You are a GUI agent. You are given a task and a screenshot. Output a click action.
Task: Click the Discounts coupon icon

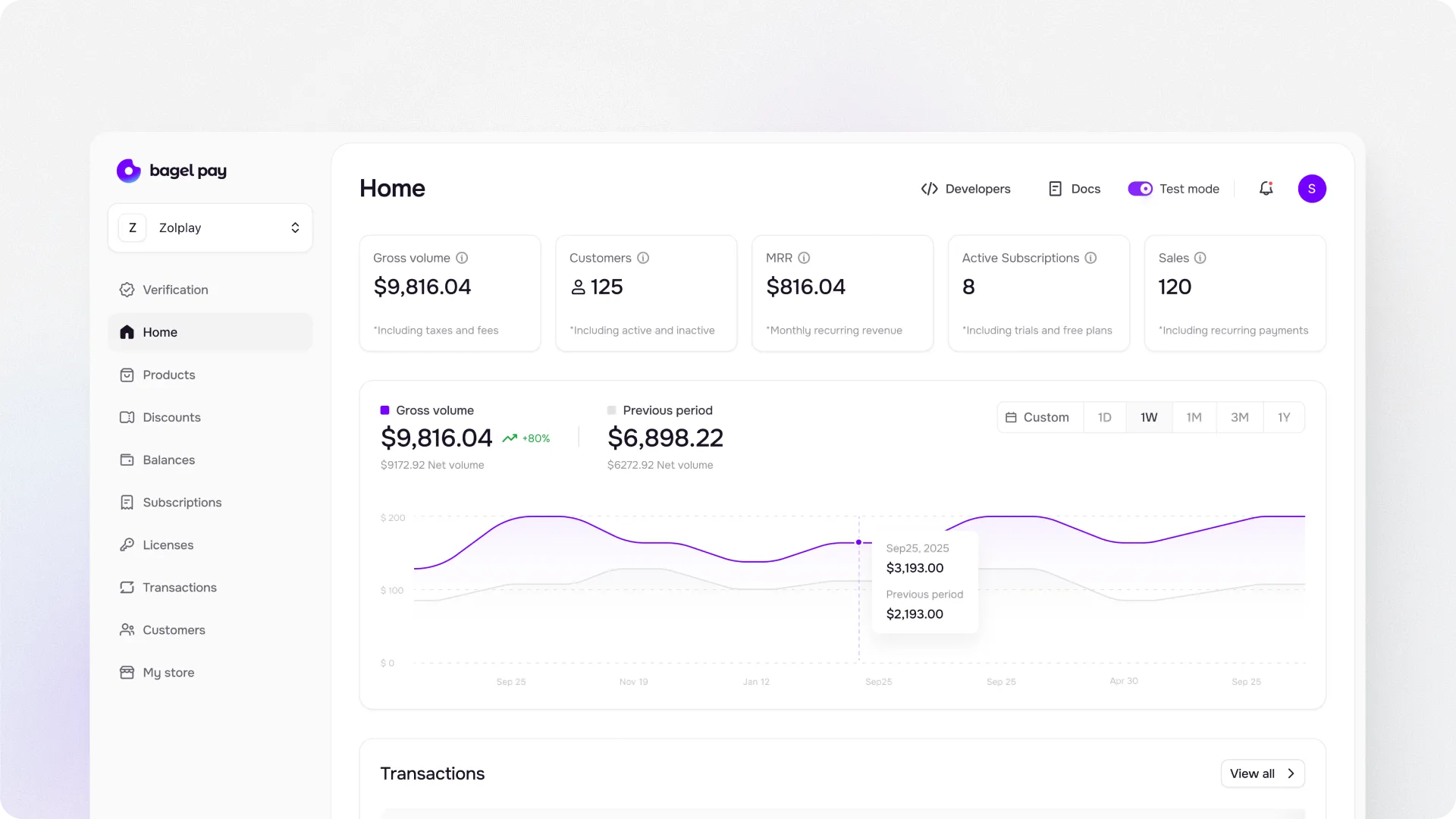click(x=127, y=417)
